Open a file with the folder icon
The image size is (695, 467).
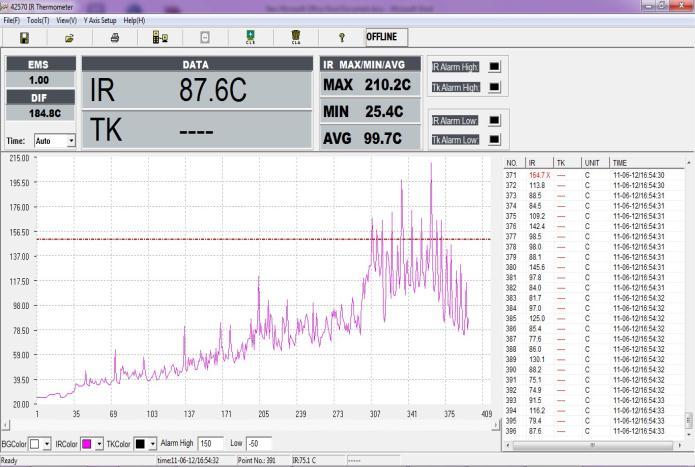pyautogui.click(x=69, y=39)
